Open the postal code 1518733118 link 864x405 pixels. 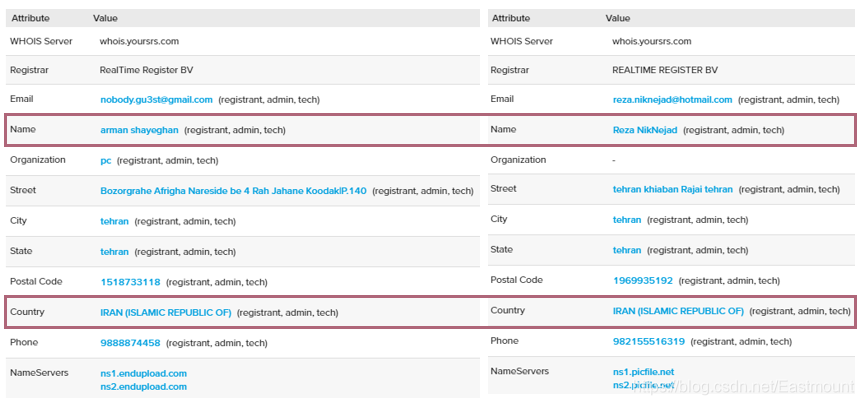[130, 282]
